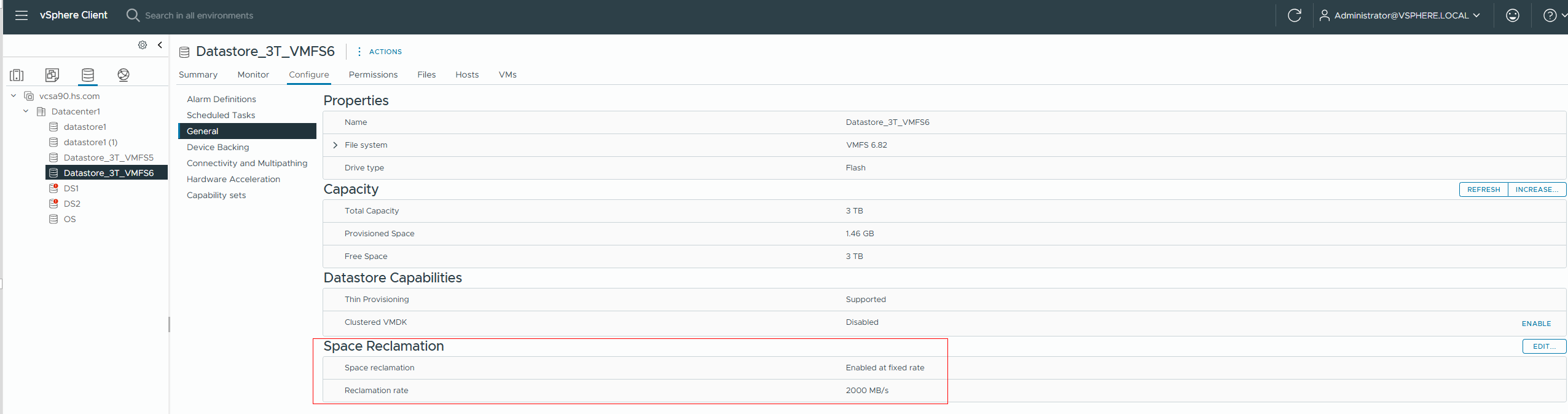Viewport: 1568px width, 414px height.
Task: Select datastore1 in the tree
Action: 85,127
